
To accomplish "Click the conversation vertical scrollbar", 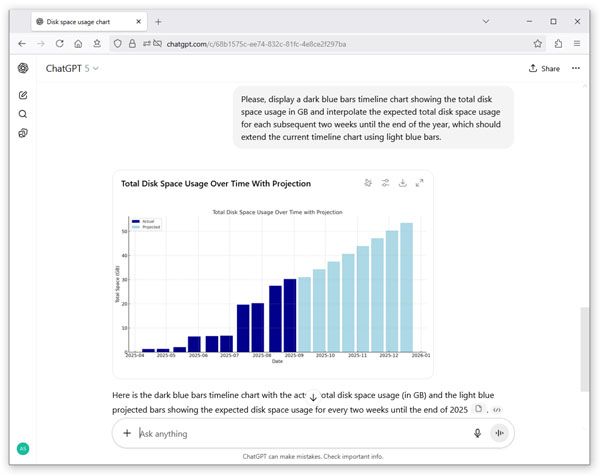I will (x=584, y=349).
